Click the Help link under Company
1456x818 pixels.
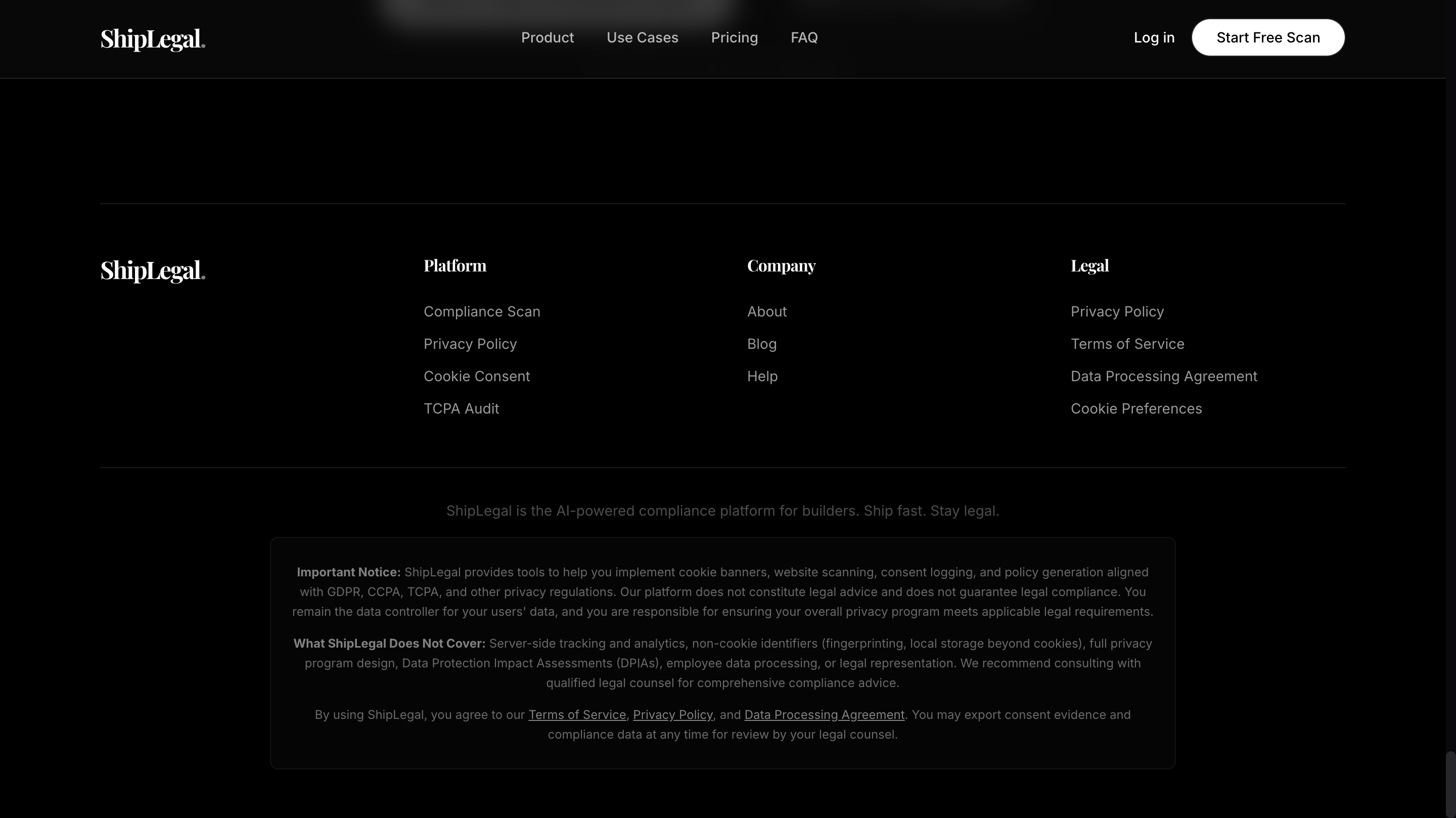[x=762, y=376]
